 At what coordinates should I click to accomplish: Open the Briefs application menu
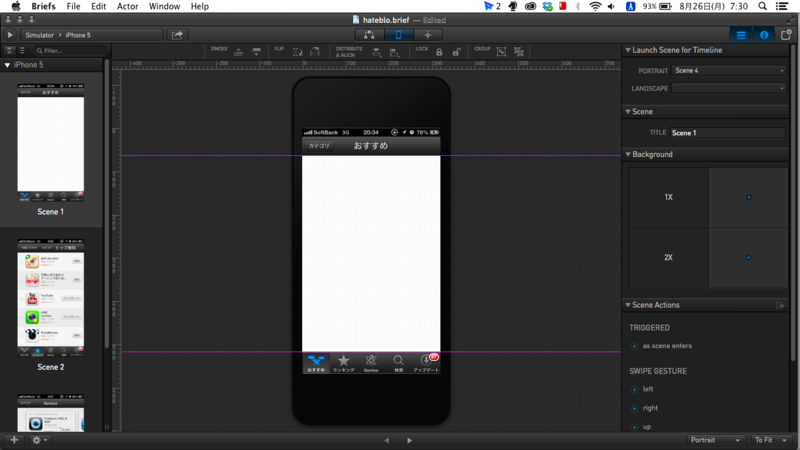[x=43, y=6]
